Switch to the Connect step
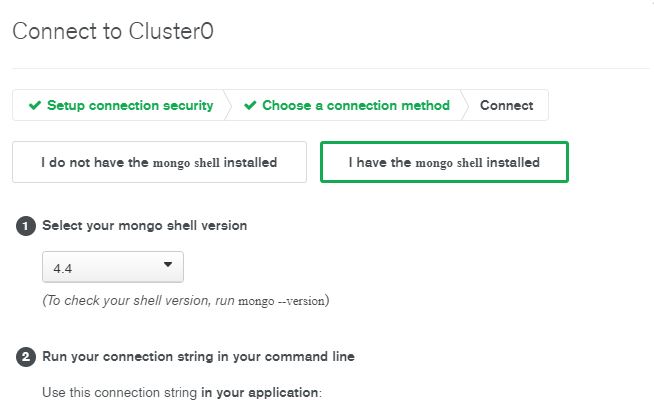The height and width of the screenshot is (407, 654). [506, 106]
